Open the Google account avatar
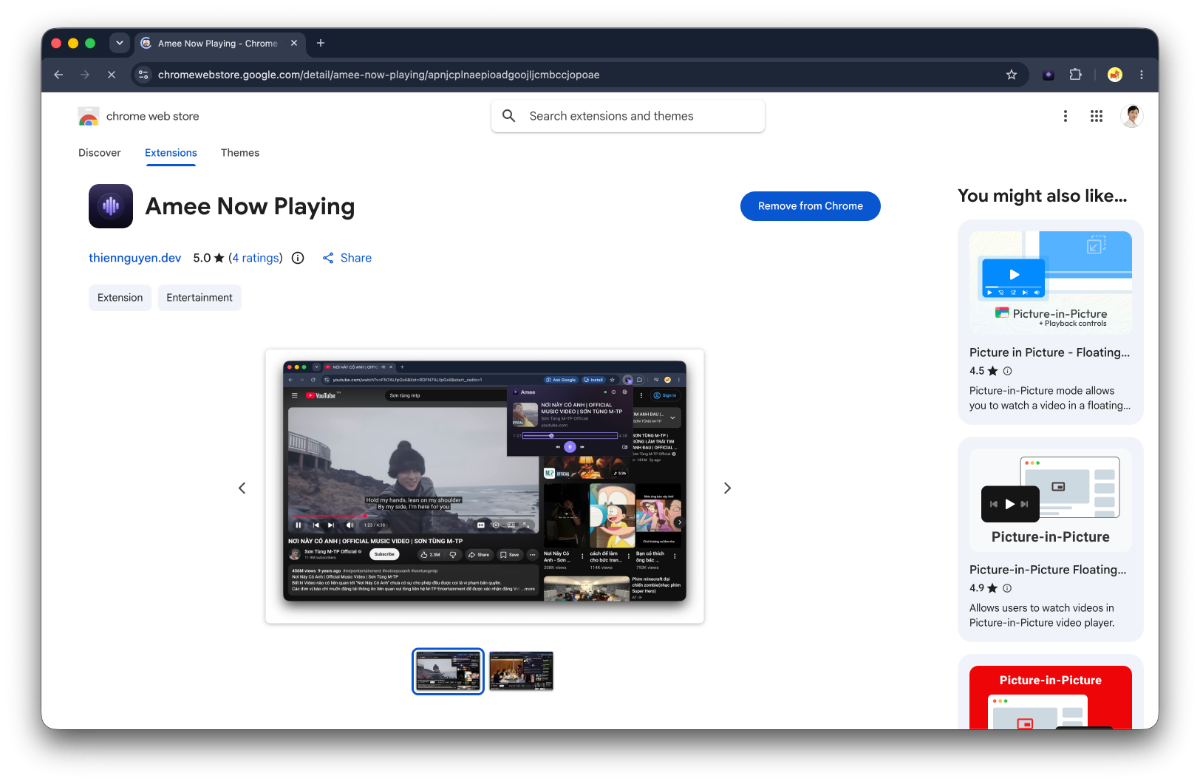Screen dimensions: 1200x784 click(x=1132, y=116)
